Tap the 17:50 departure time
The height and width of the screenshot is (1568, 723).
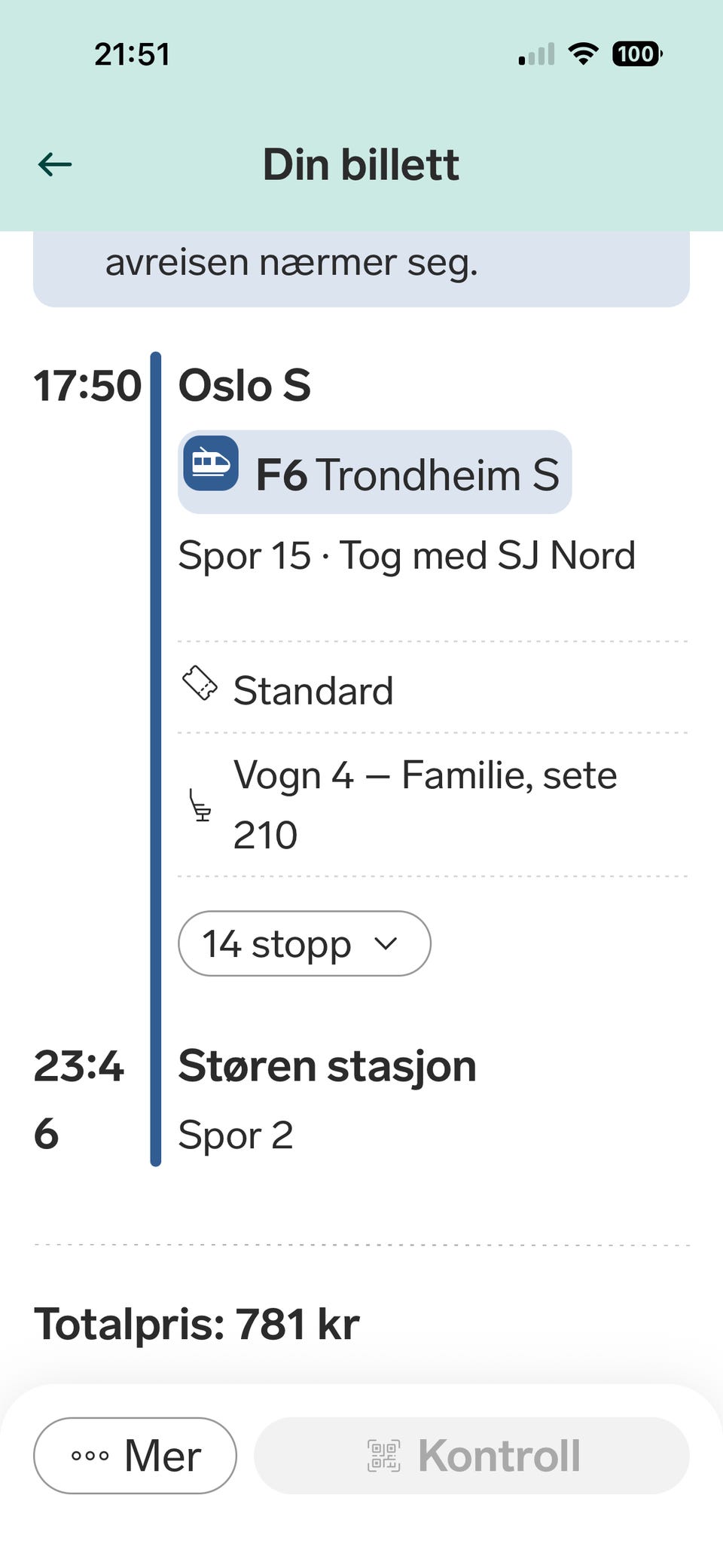[x=87, y=386]
